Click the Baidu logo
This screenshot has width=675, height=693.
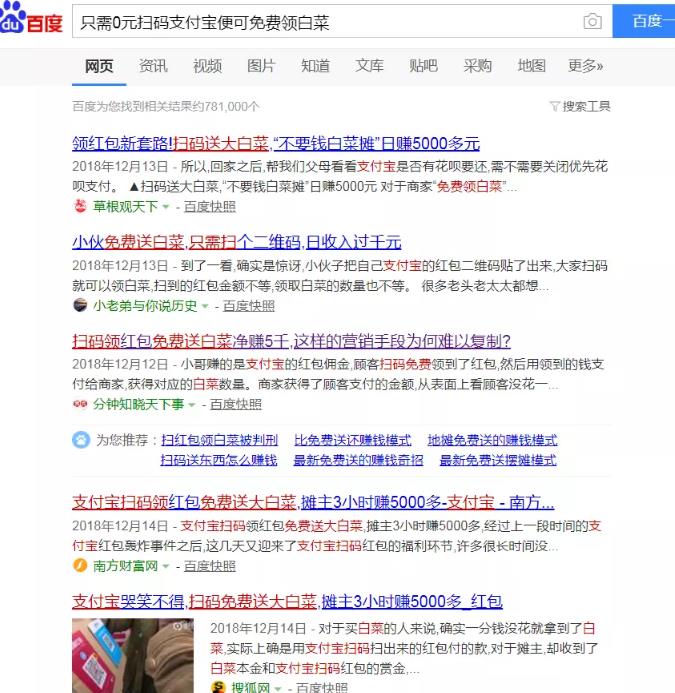point(32,21)
